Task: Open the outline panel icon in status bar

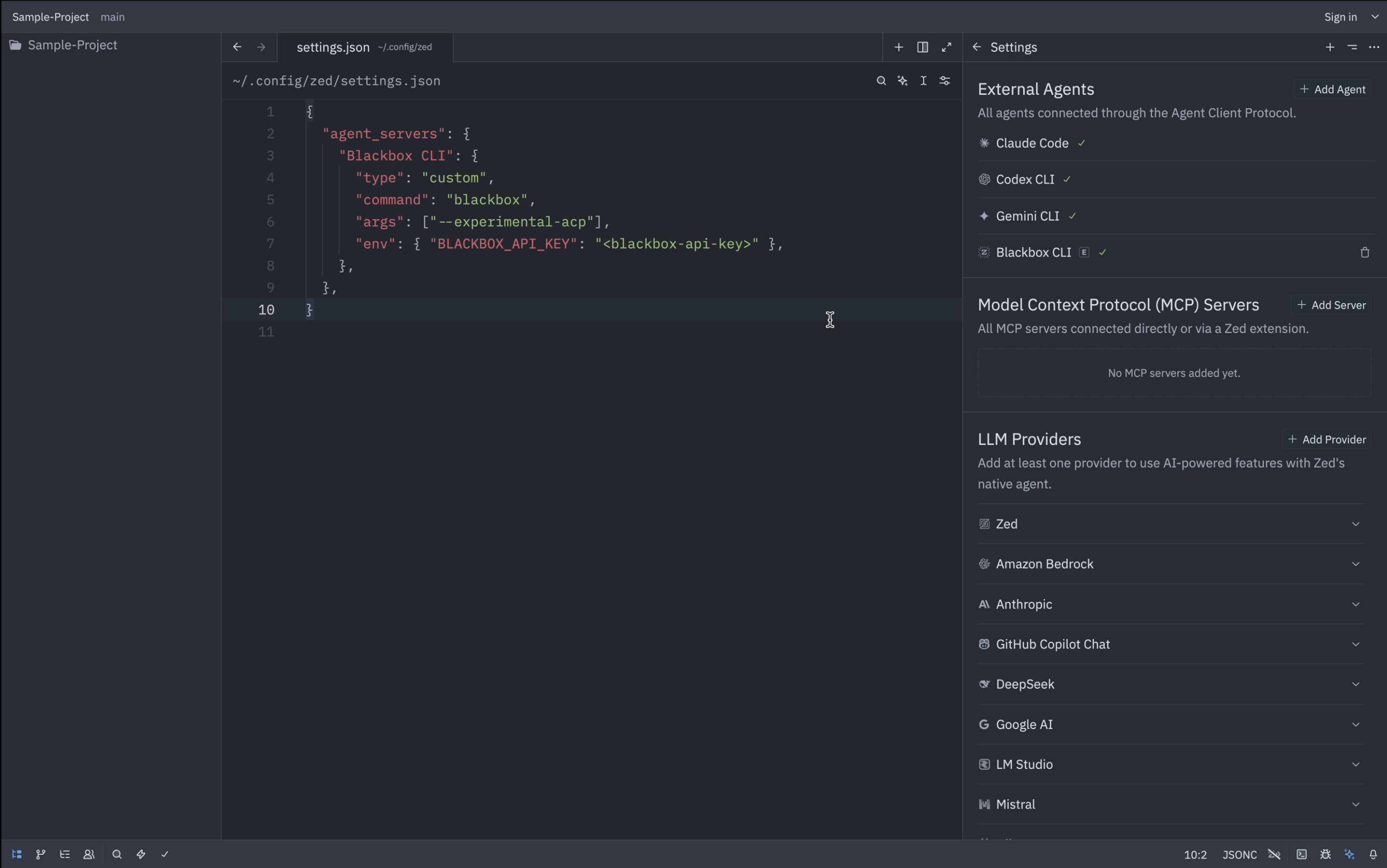Action: pos(65,854)
